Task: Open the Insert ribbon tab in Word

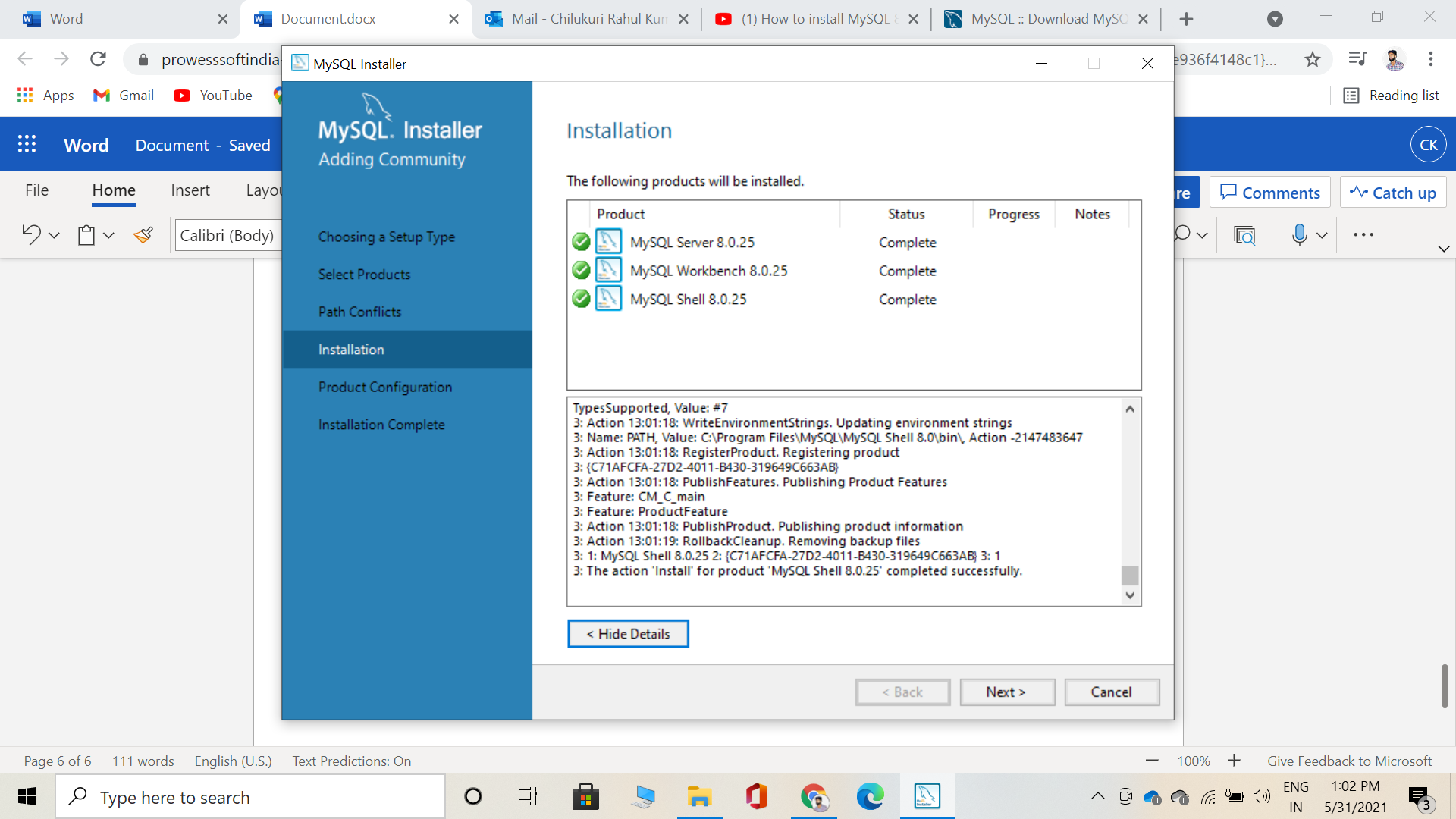Action: pyautogui.click(x=190, y=190)
